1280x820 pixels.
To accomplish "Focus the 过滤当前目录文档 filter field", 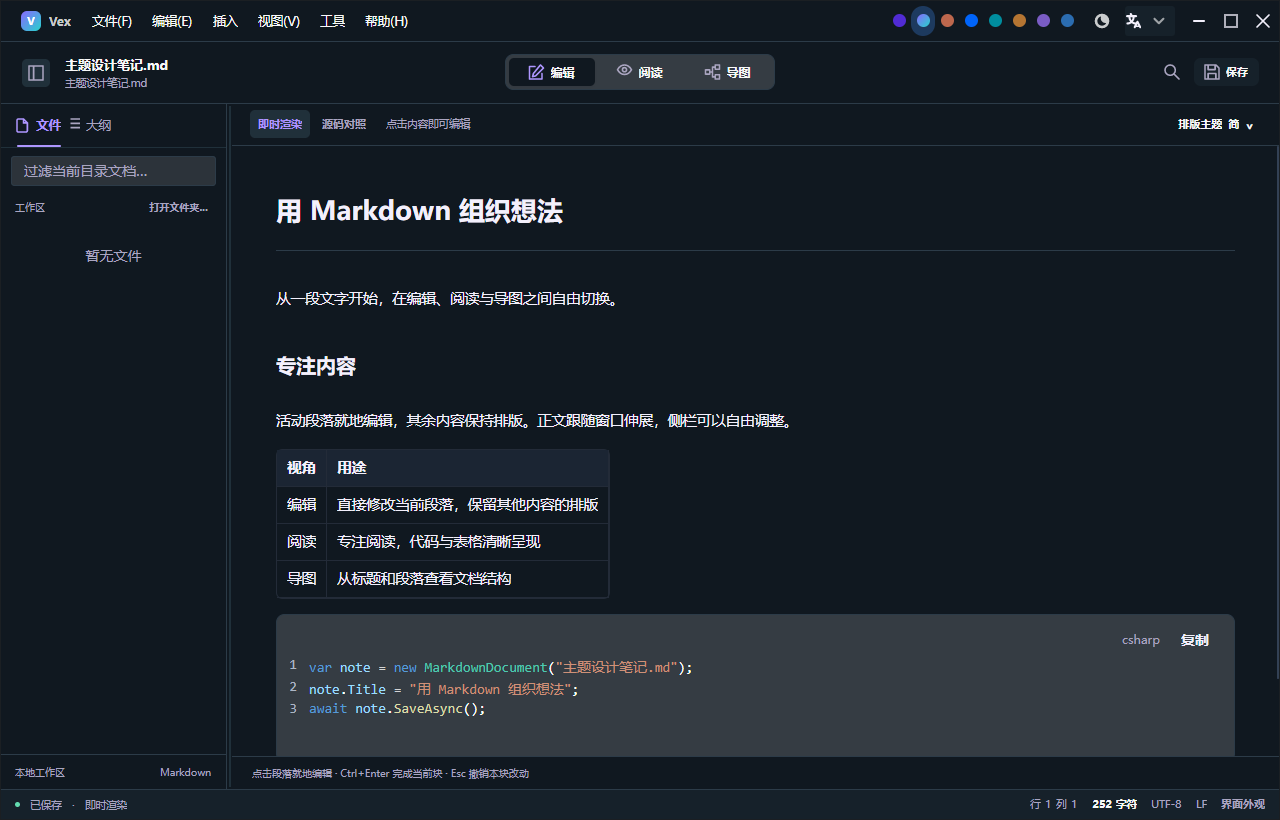I will pyautogui.click(x=113, y=171).
